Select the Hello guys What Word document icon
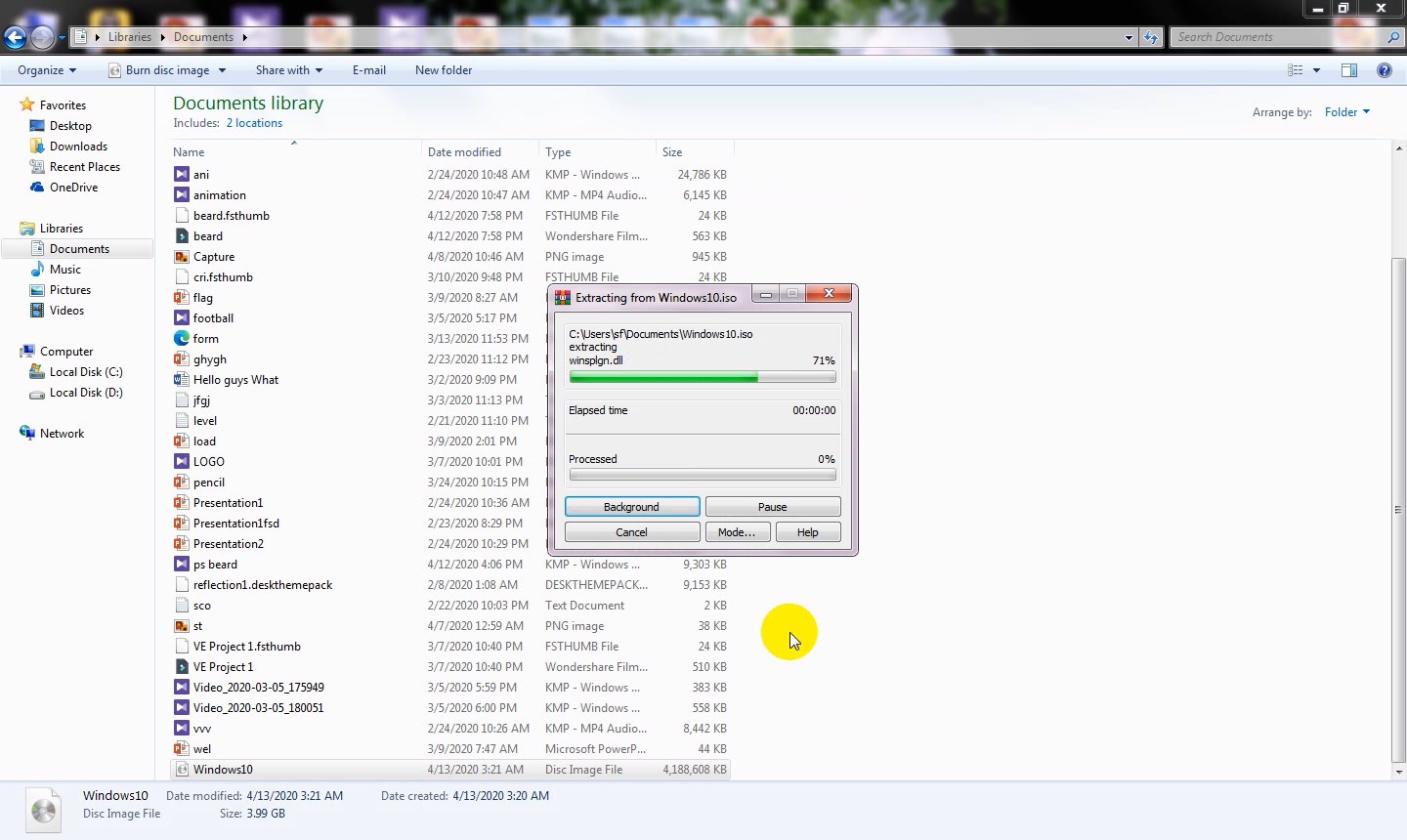1407x840 pixels. (x=182, y=380)
